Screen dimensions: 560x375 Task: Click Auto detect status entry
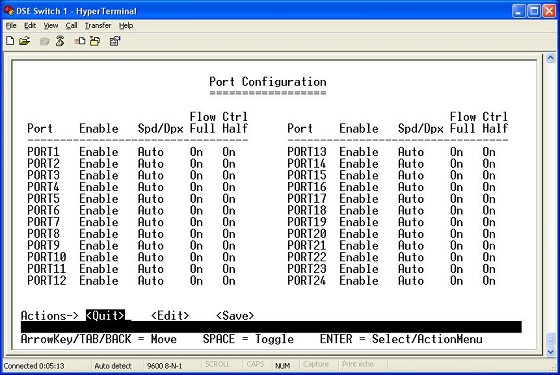click(113, 366)
